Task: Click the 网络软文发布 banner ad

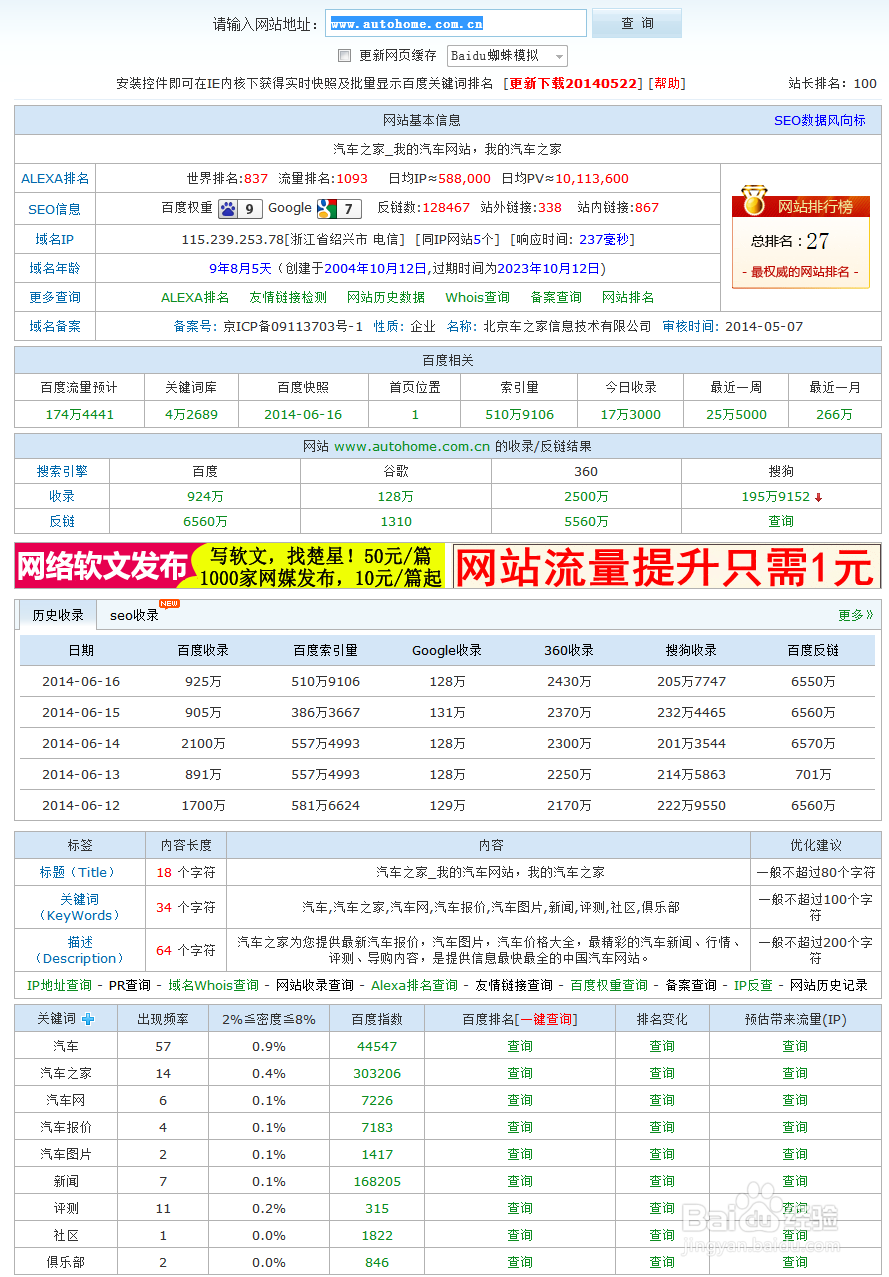Action: pos(230,567)
